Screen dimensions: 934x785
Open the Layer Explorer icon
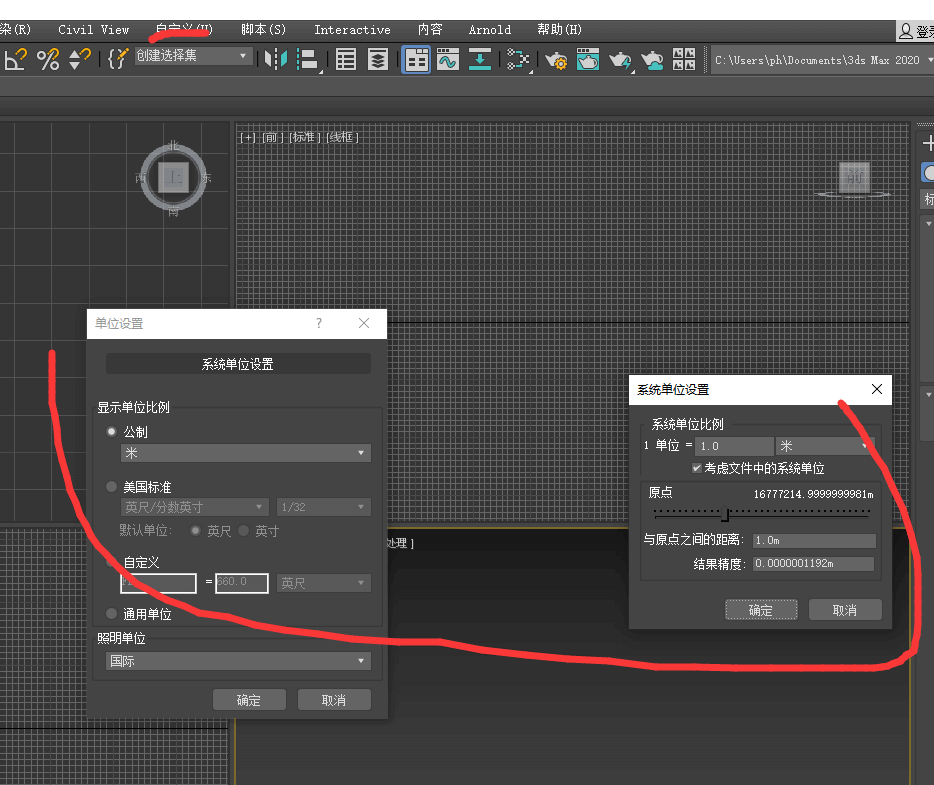click(377, 60)
